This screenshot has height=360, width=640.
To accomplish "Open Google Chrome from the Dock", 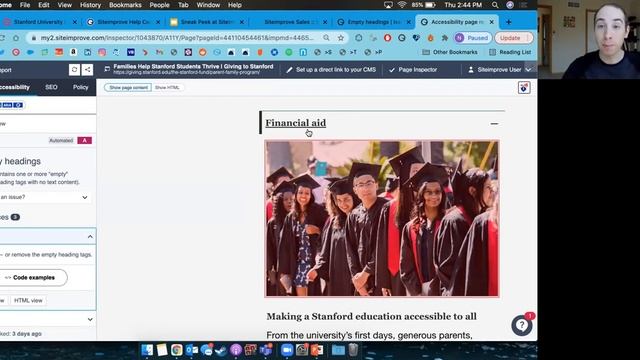I will tap(177, 350).
